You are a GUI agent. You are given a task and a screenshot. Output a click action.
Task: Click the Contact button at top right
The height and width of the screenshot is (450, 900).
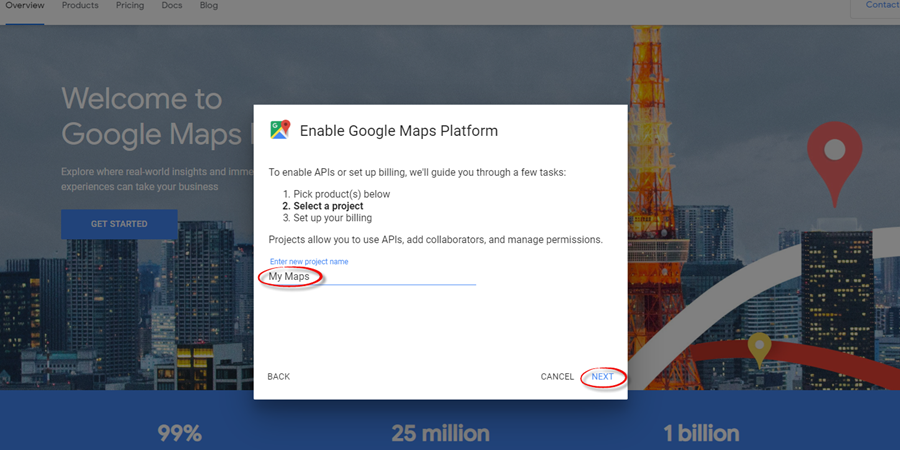click(875, 7)
